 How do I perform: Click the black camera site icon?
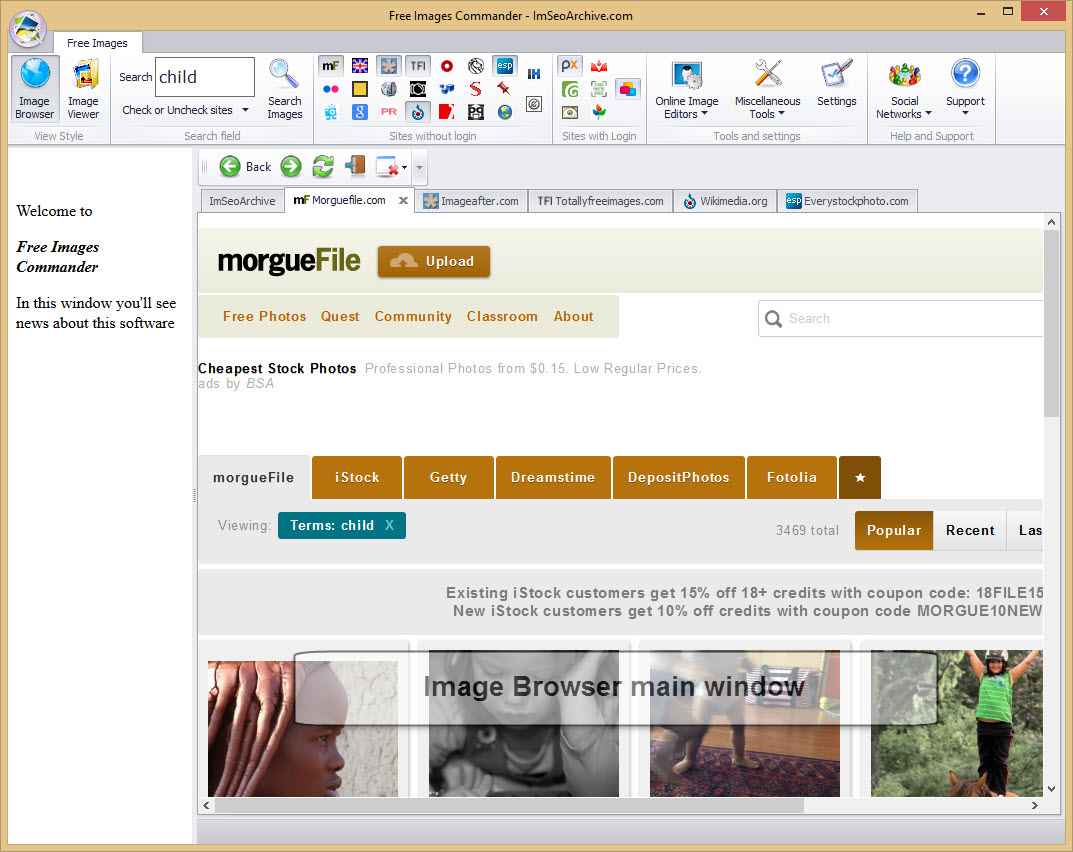click(417, 88)
